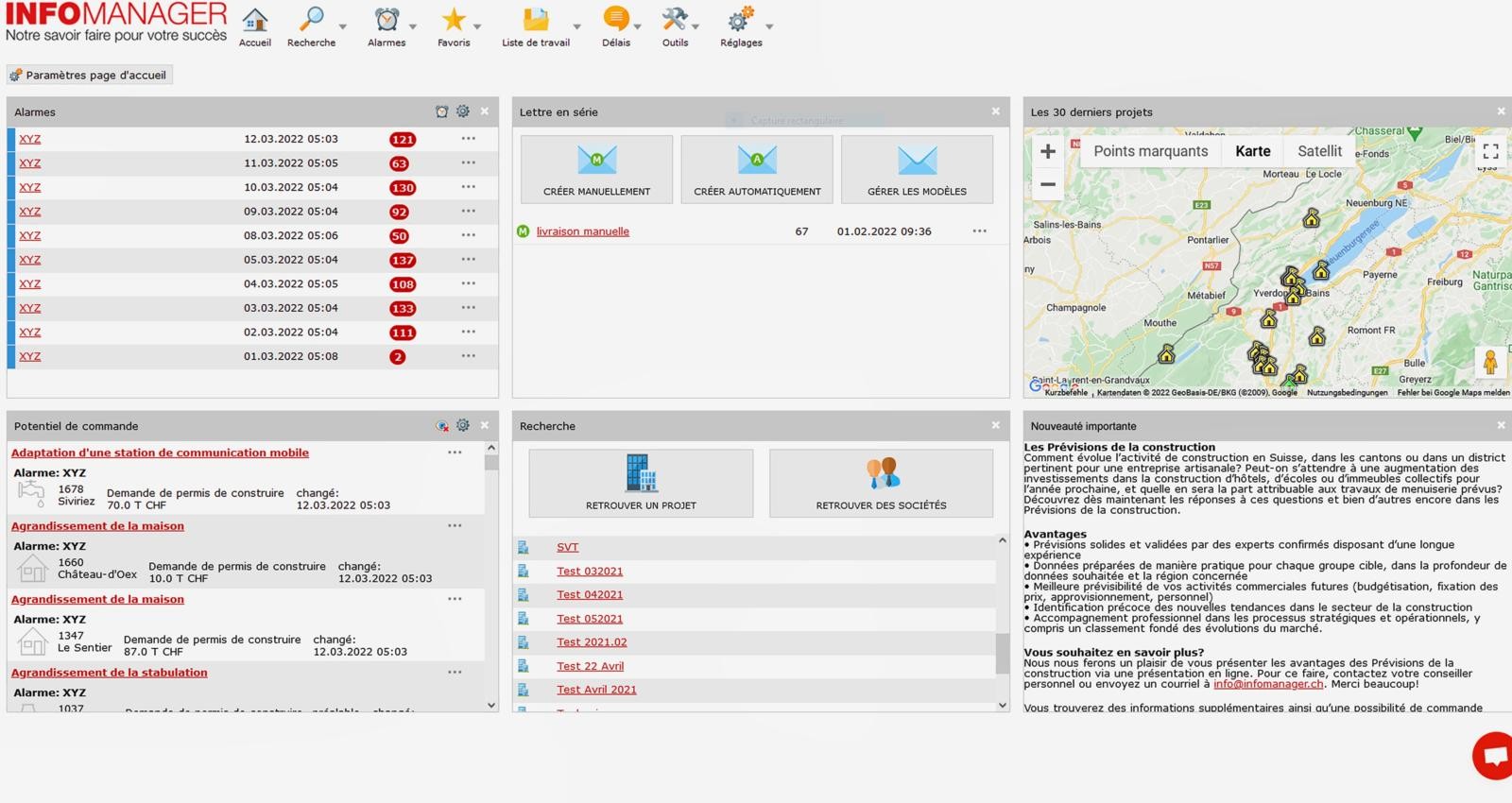The height and width of the screenshot is (803, 1512).
Task: Open SVT saved search
Action: 567,547
